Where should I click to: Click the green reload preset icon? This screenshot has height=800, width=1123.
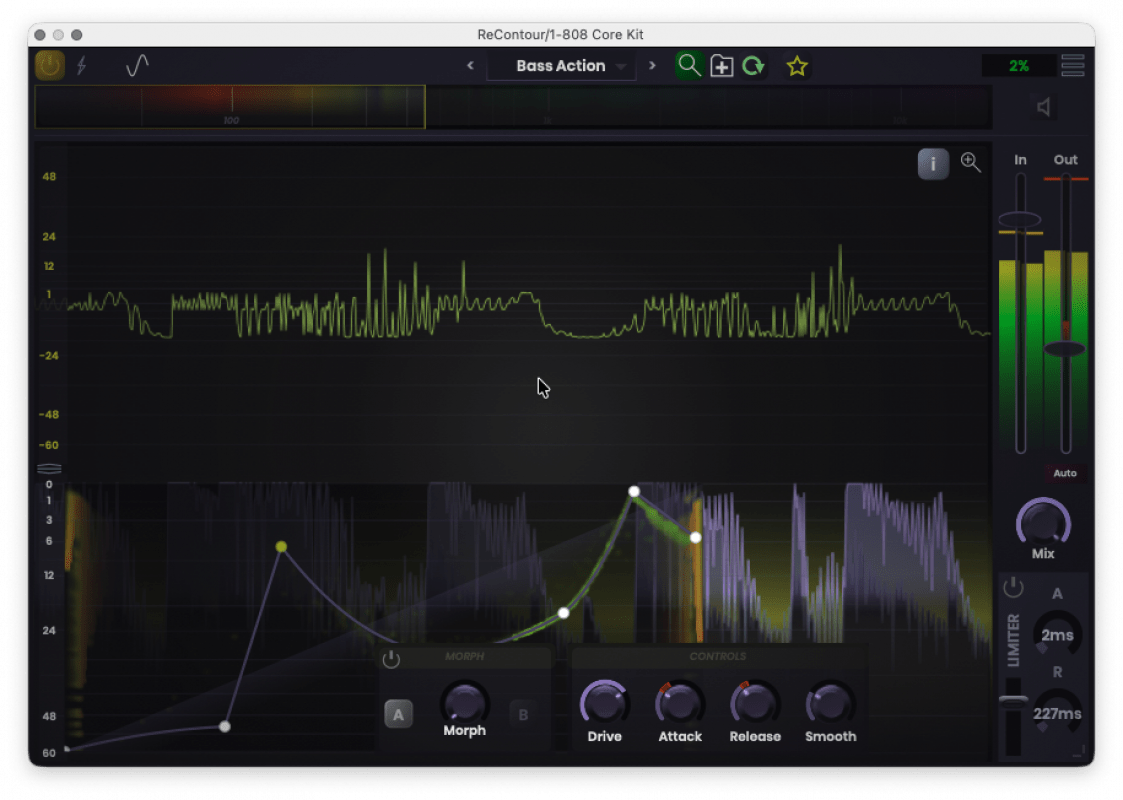(753, 66)
